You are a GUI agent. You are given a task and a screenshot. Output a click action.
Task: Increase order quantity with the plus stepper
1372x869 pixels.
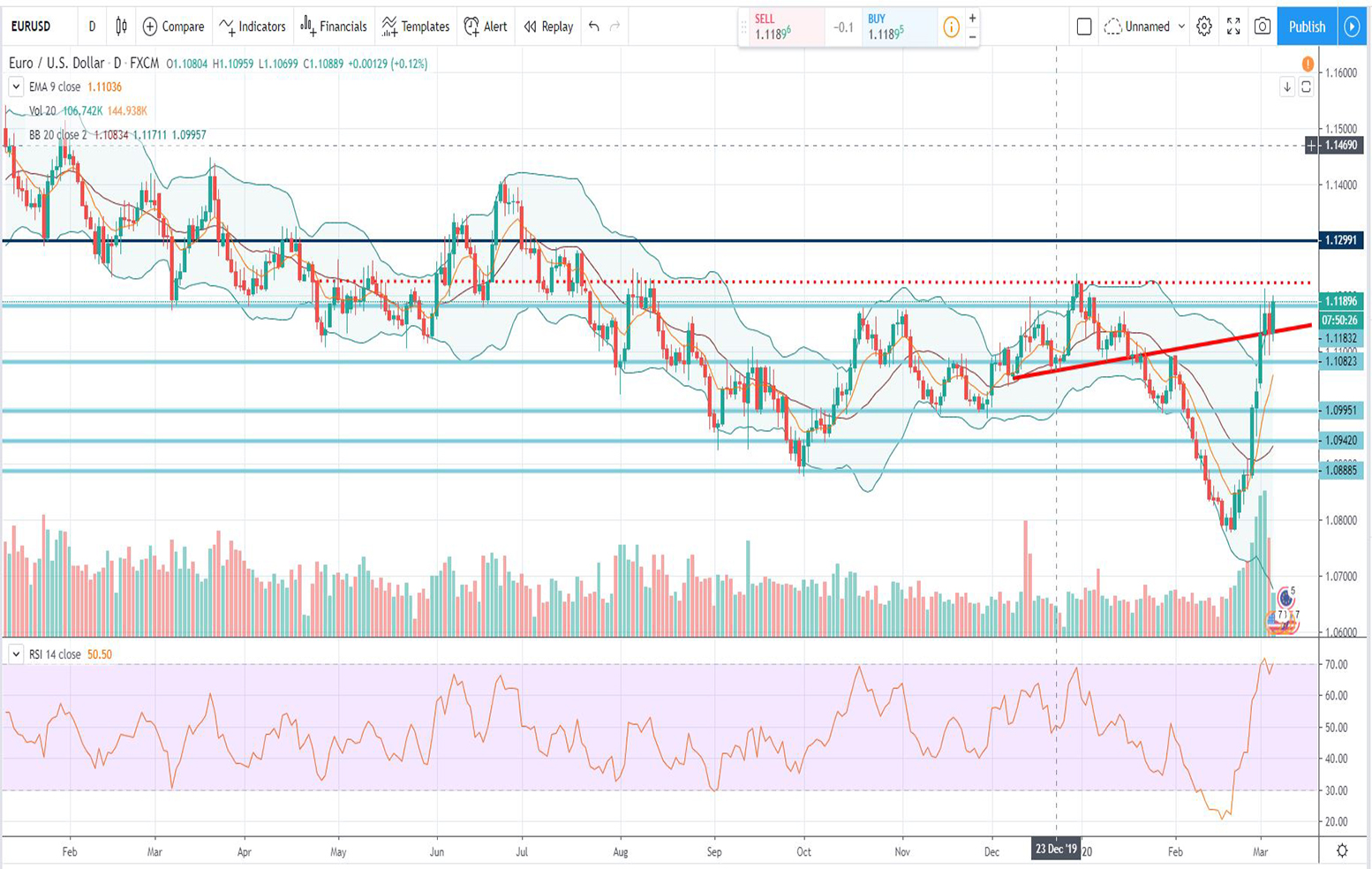coord(972,18)
